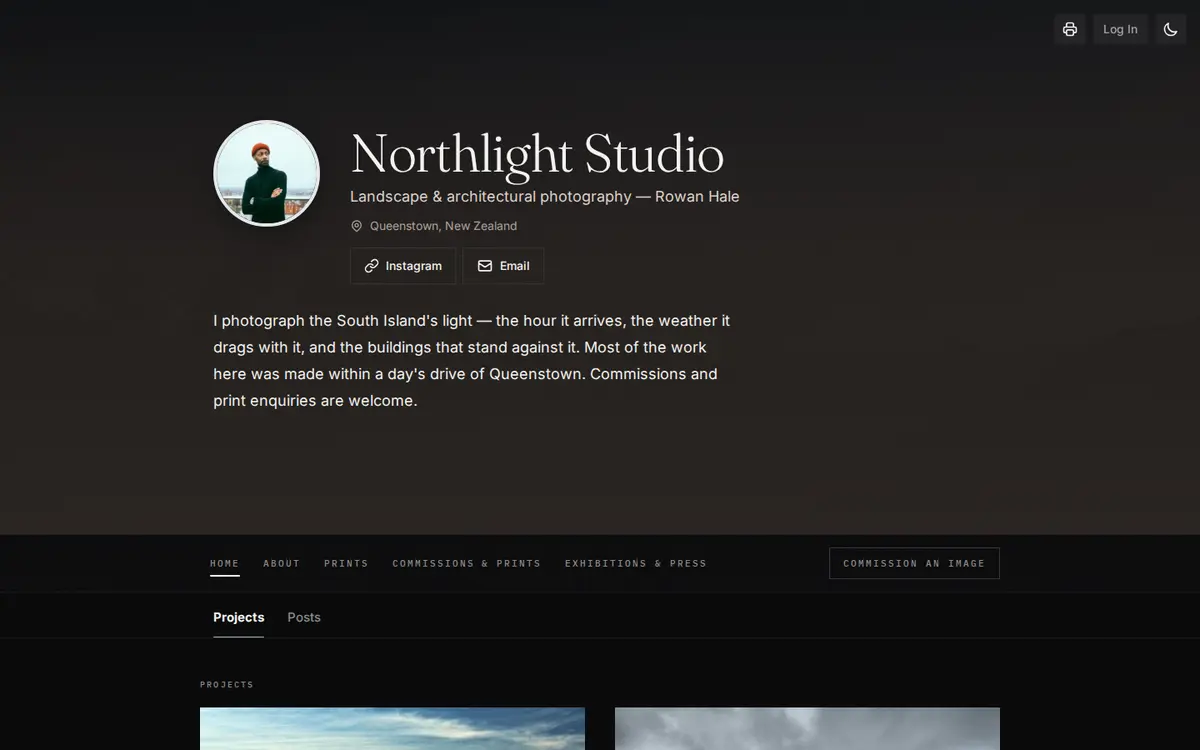Navigate to Commissions & Prints

click(467, 563)
